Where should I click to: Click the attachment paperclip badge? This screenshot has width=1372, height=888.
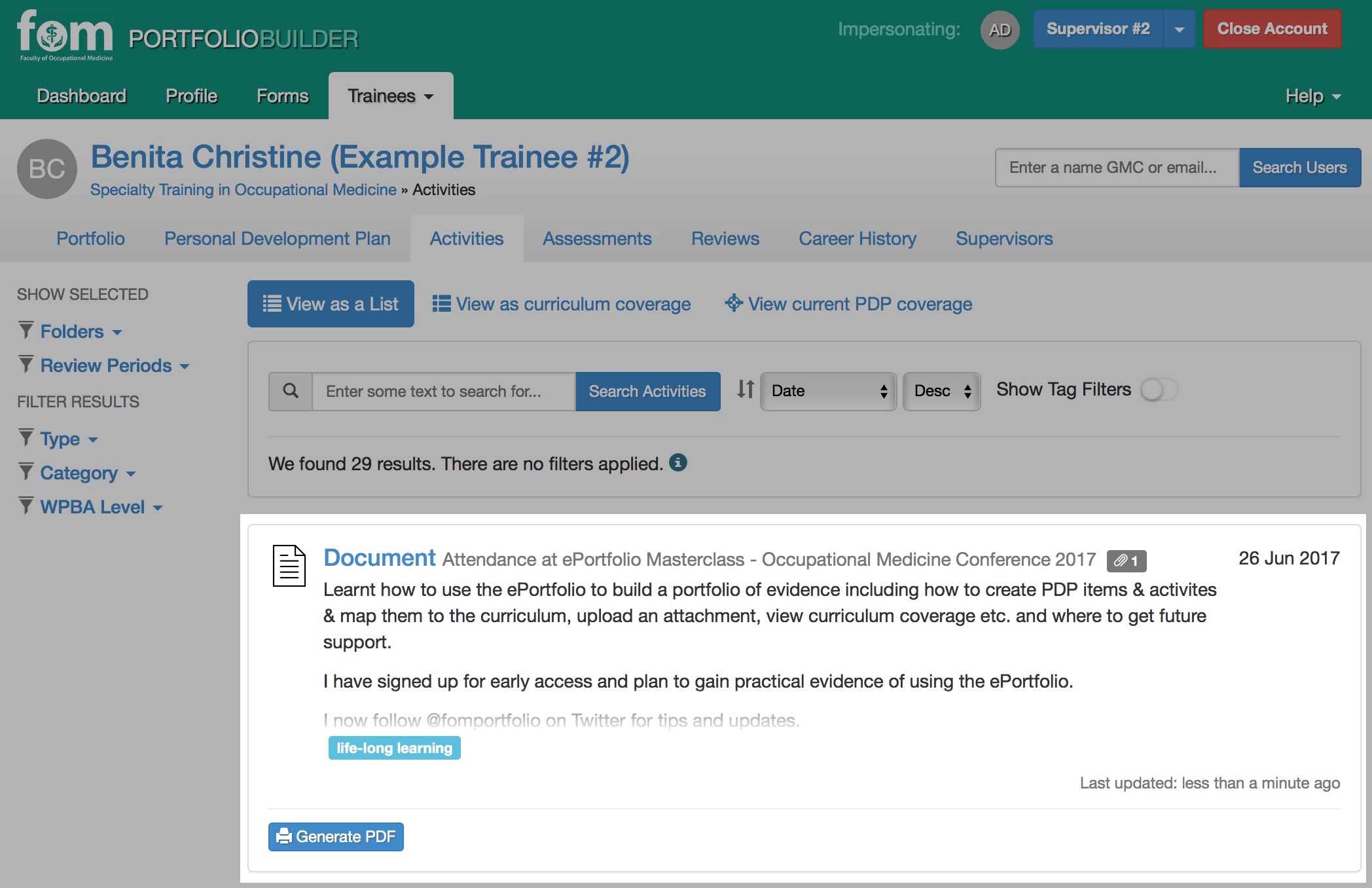1127,561
